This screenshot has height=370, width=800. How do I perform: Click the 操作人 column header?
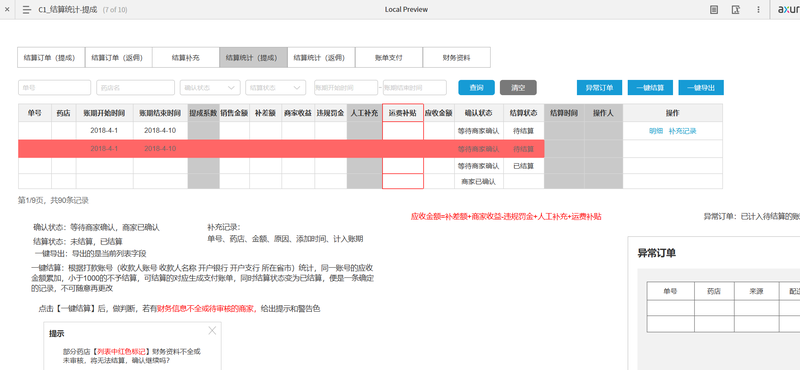click(604, 113)
